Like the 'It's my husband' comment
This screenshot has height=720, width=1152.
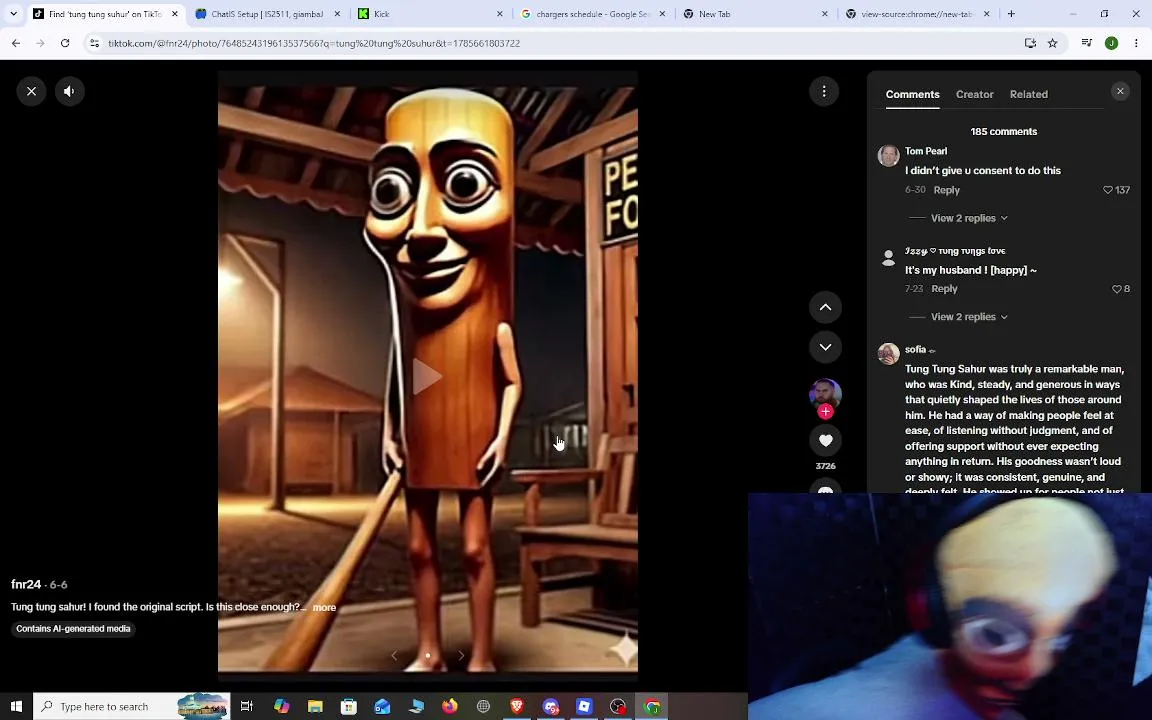pos(1117,289)
